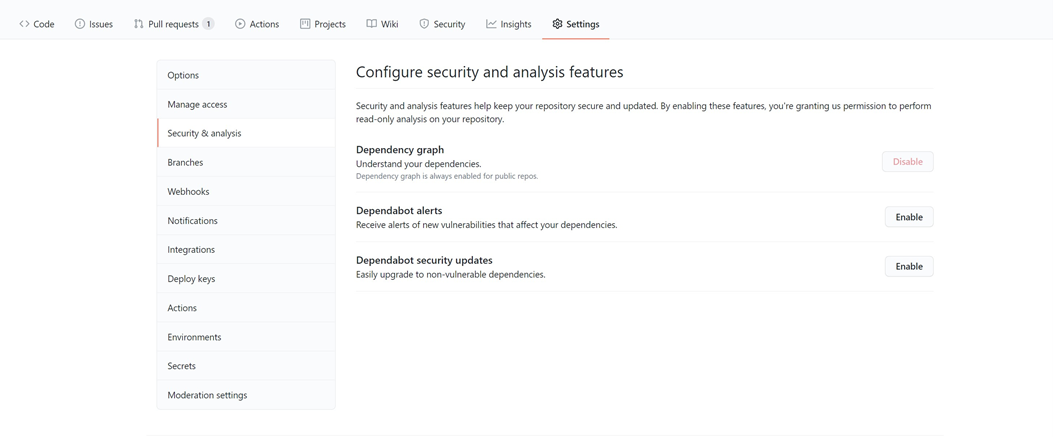
Task: Go to Branches settings
Action: point(185,162)
